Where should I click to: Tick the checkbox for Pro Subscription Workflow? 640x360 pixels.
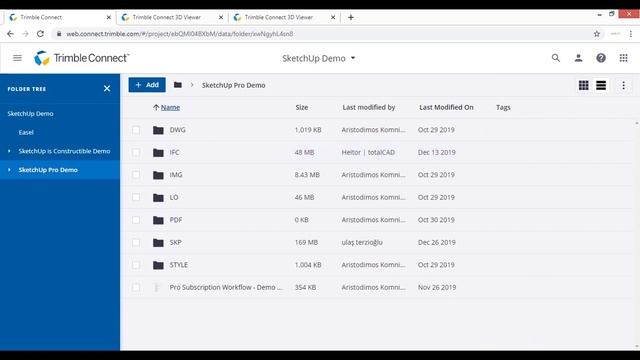pyautogui.click(x=136, y=287)
